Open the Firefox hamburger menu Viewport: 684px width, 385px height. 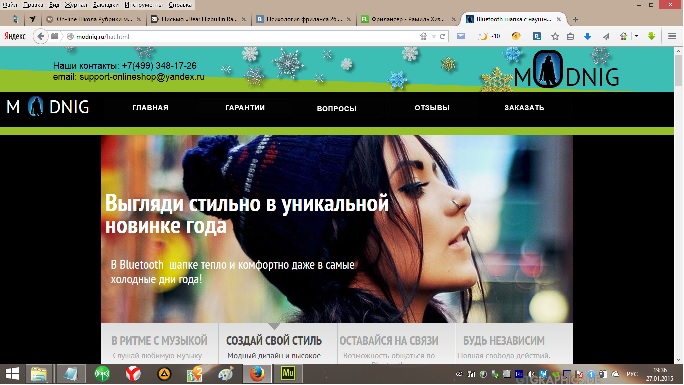(672, 36)
